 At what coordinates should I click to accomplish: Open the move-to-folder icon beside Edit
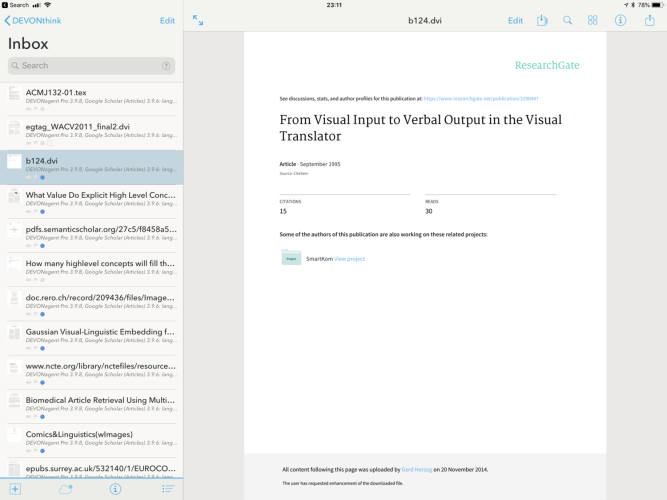(x=542, y=20)
